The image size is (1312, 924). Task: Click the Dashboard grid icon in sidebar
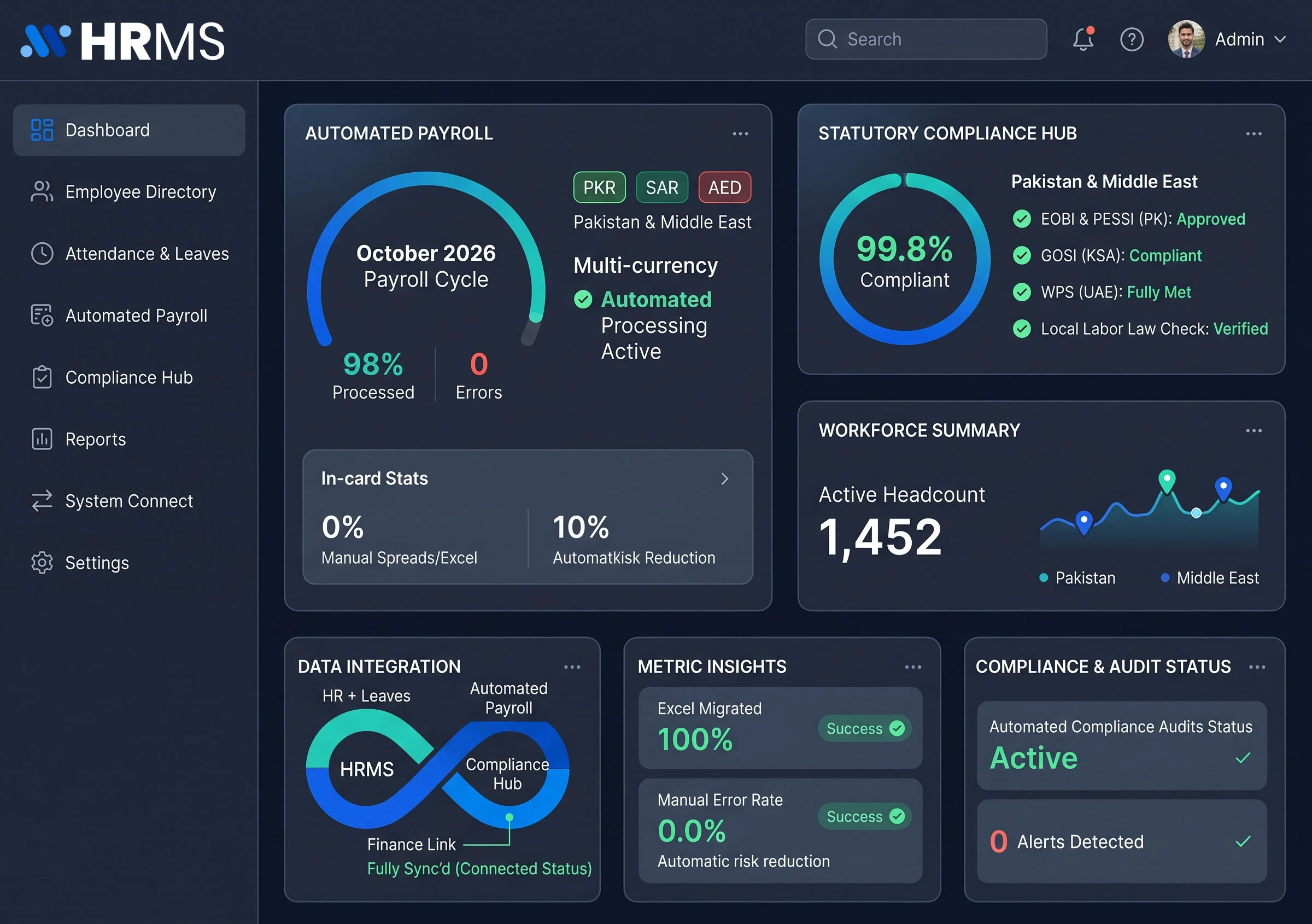42,130
